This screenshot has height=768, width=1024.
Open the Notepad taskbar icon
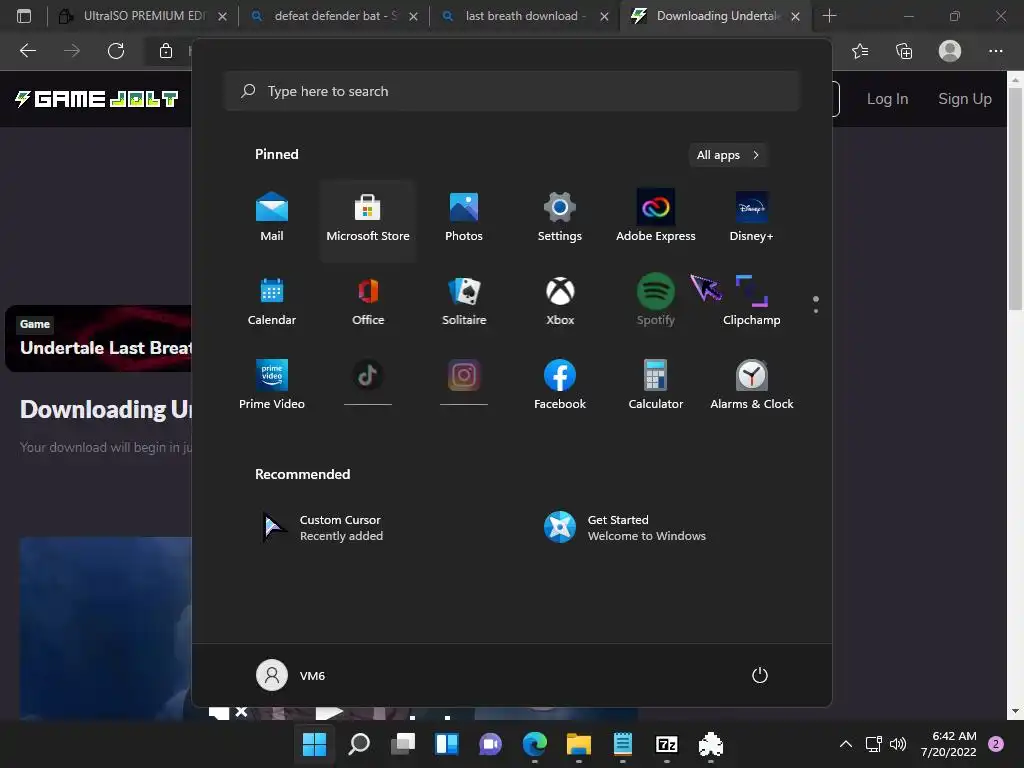(x=622, y=743)
